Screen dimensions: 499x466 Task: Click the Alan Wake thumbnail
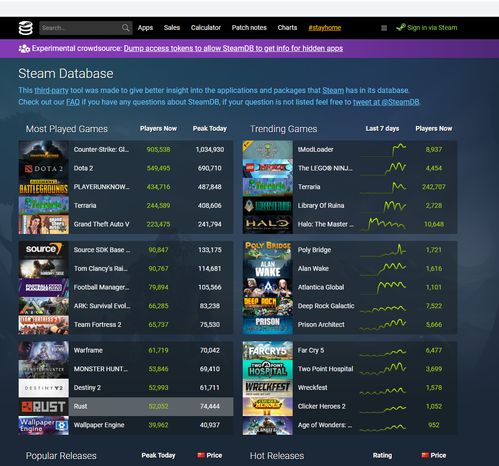[x=268, y=269]
